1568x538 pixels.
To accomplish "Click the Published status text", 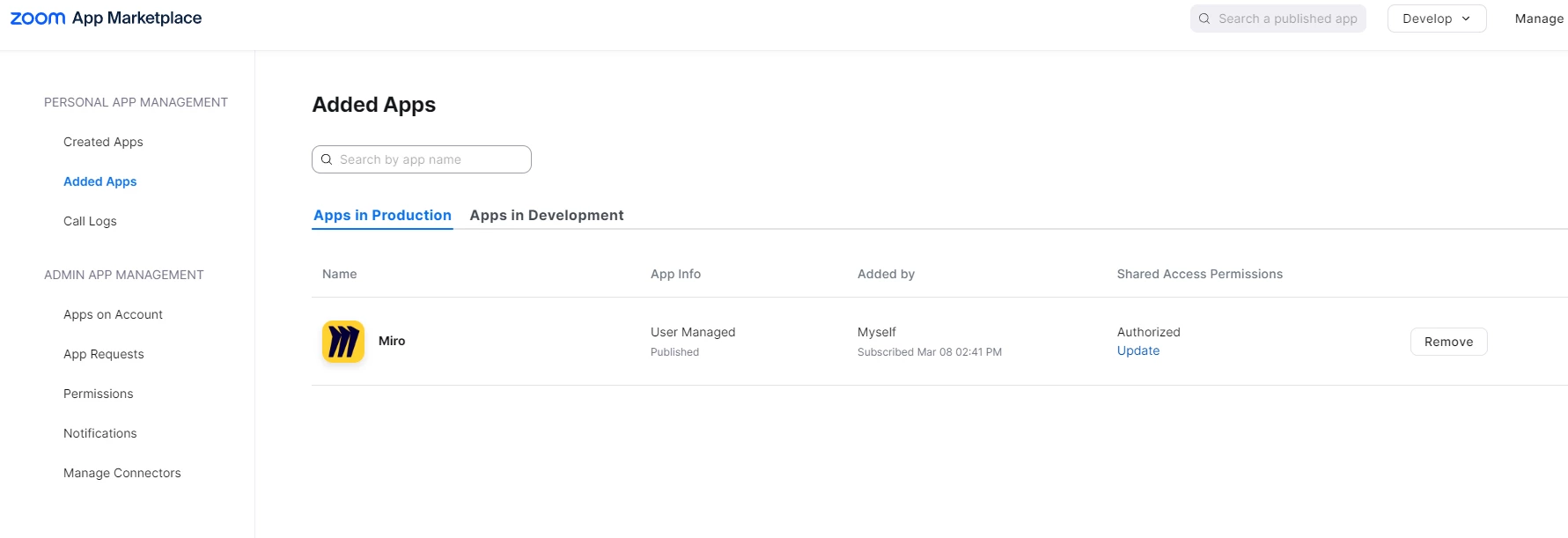I will (675, 352).
